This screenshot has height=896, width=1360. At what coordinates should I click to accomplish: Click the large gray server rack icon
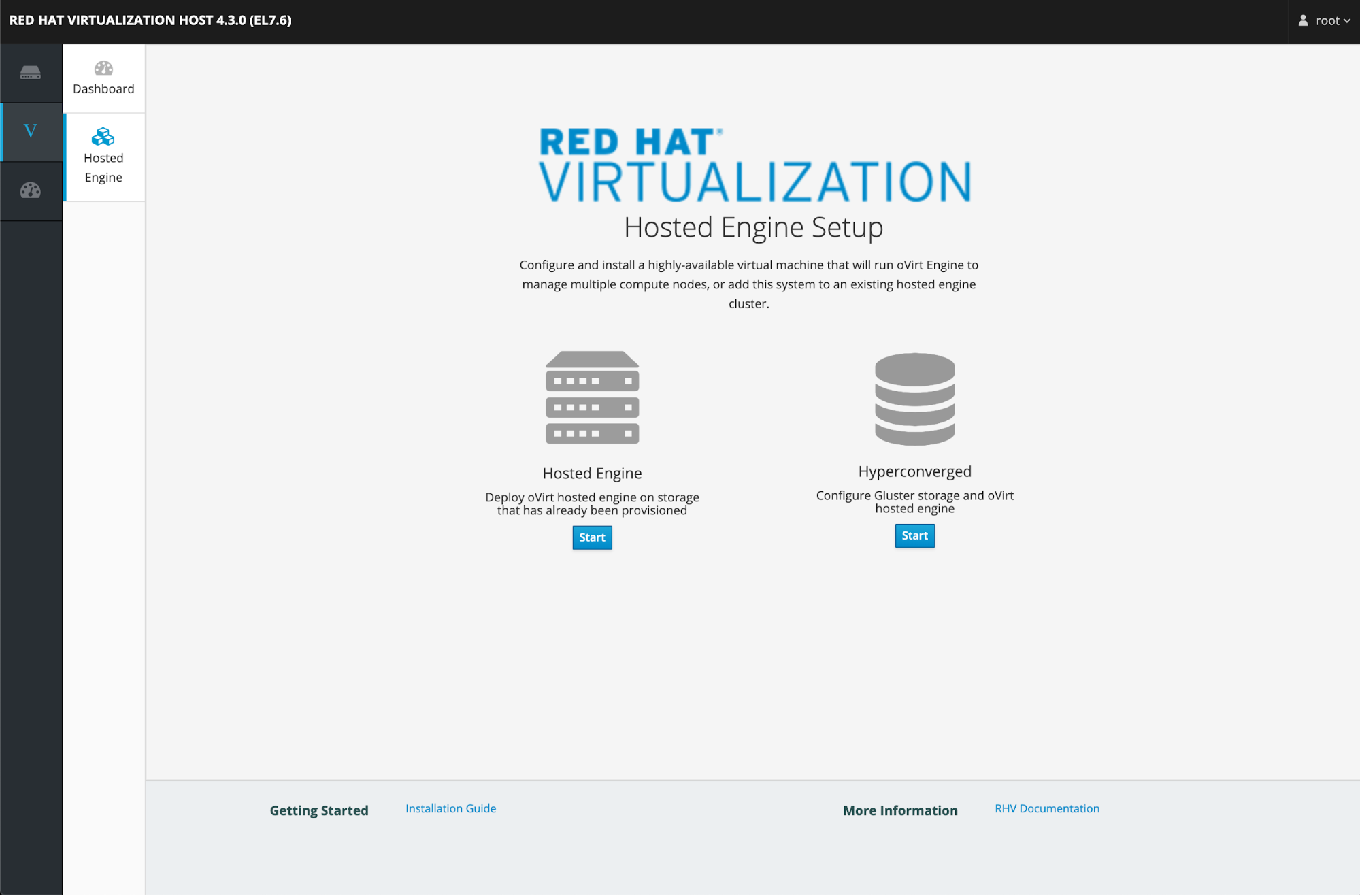click(x=592, y=397)
